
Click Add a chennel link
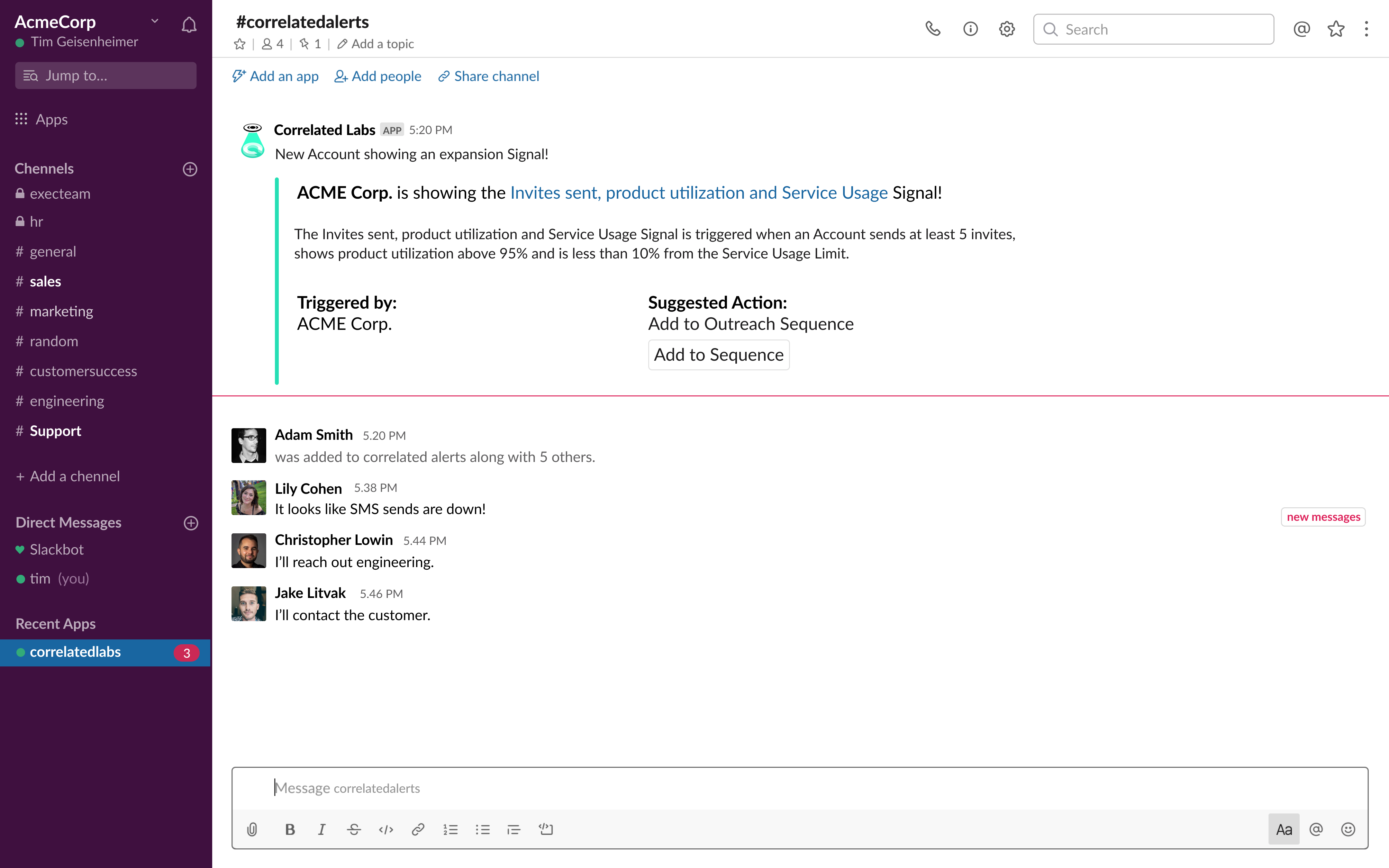pos(68,476)
